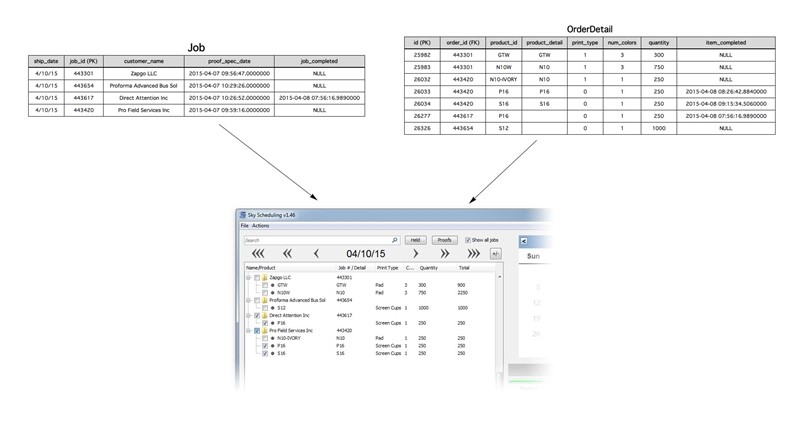The image size is (800, 421).
Task: Skip forward with the double right arrow
Action: pos(444,254)
